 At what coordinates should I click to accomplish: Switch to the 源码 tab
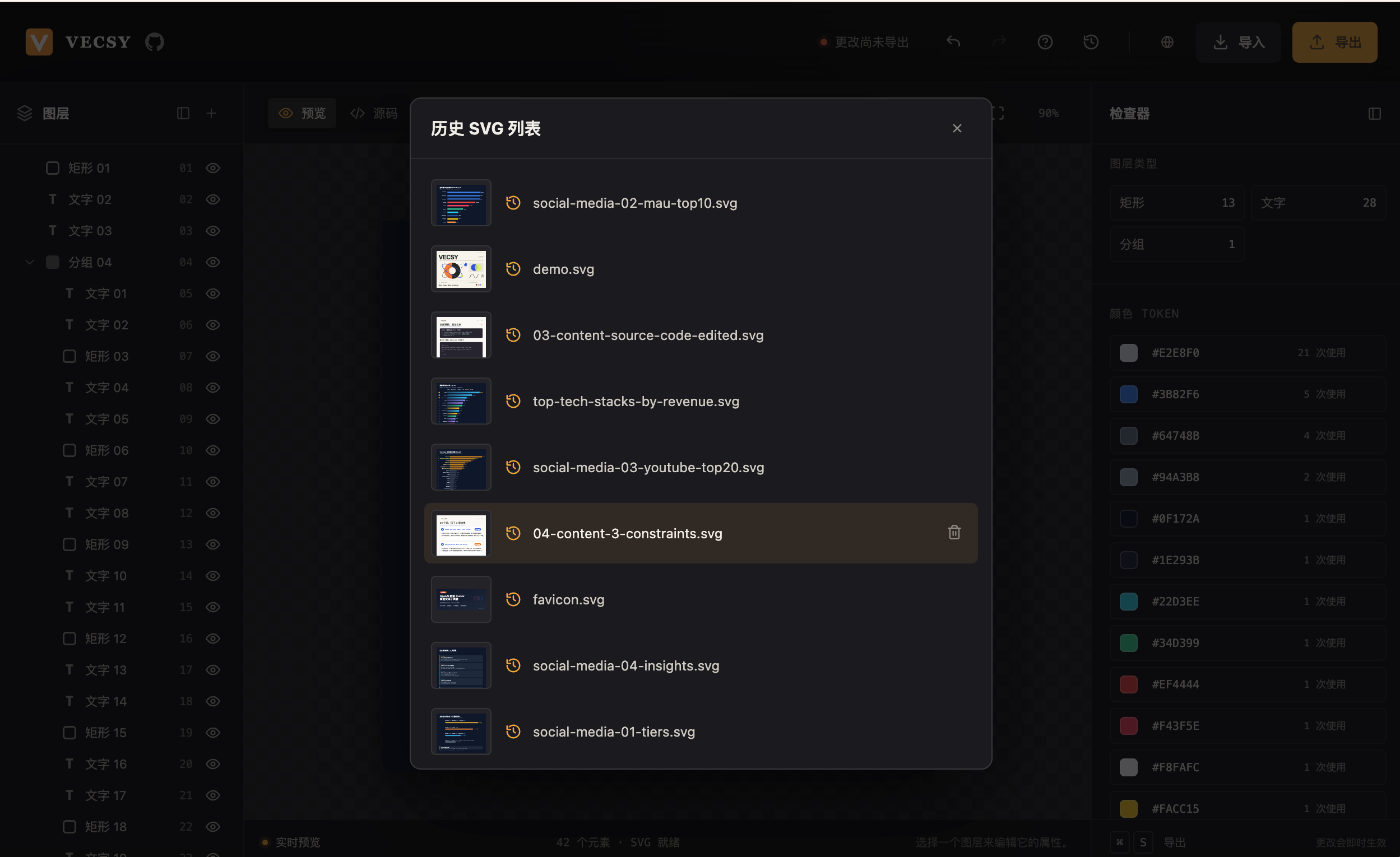[374, 113]
